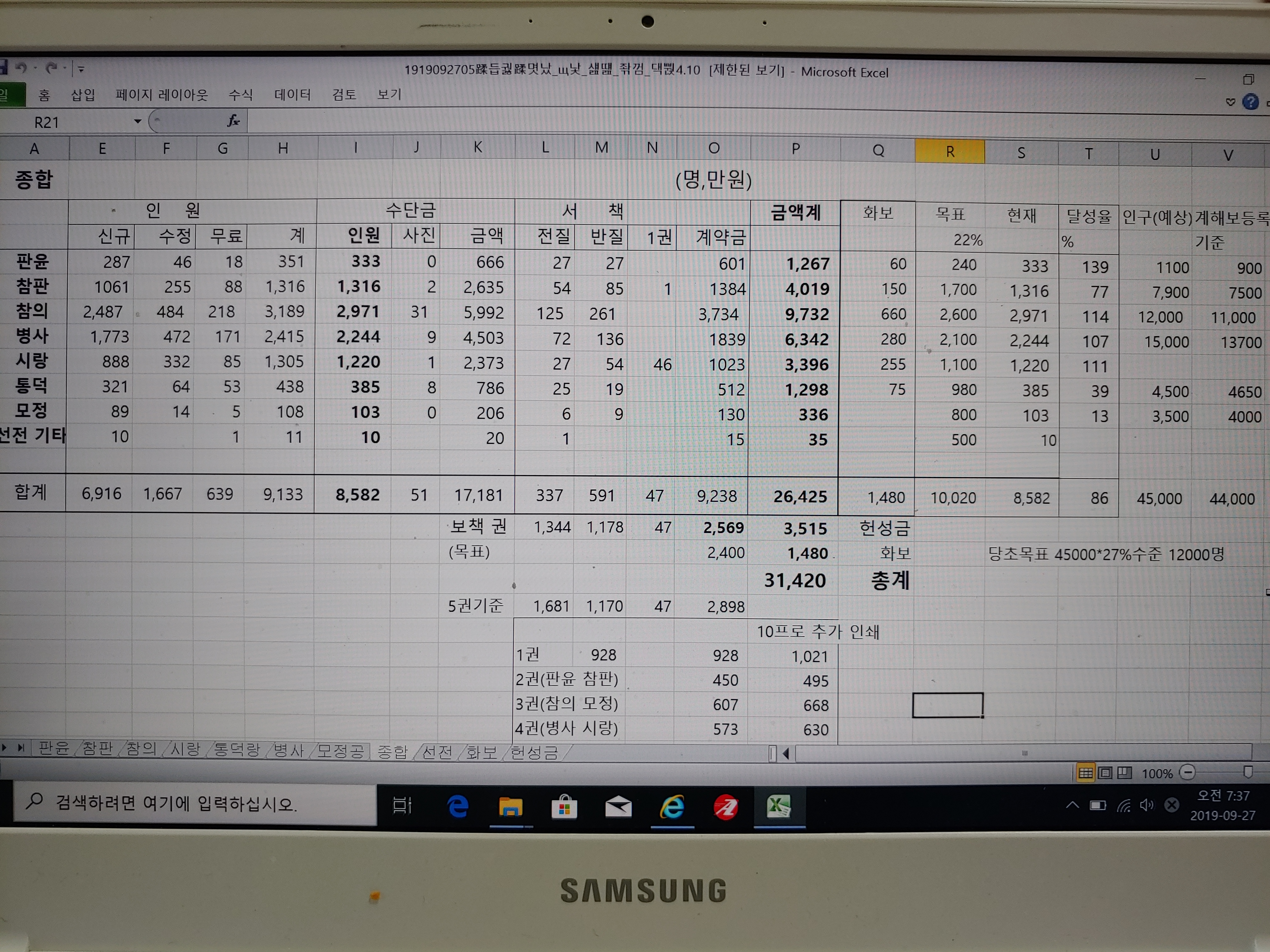
Task: Open the red ALZip icon on taskbar
Action: (725, 807)
